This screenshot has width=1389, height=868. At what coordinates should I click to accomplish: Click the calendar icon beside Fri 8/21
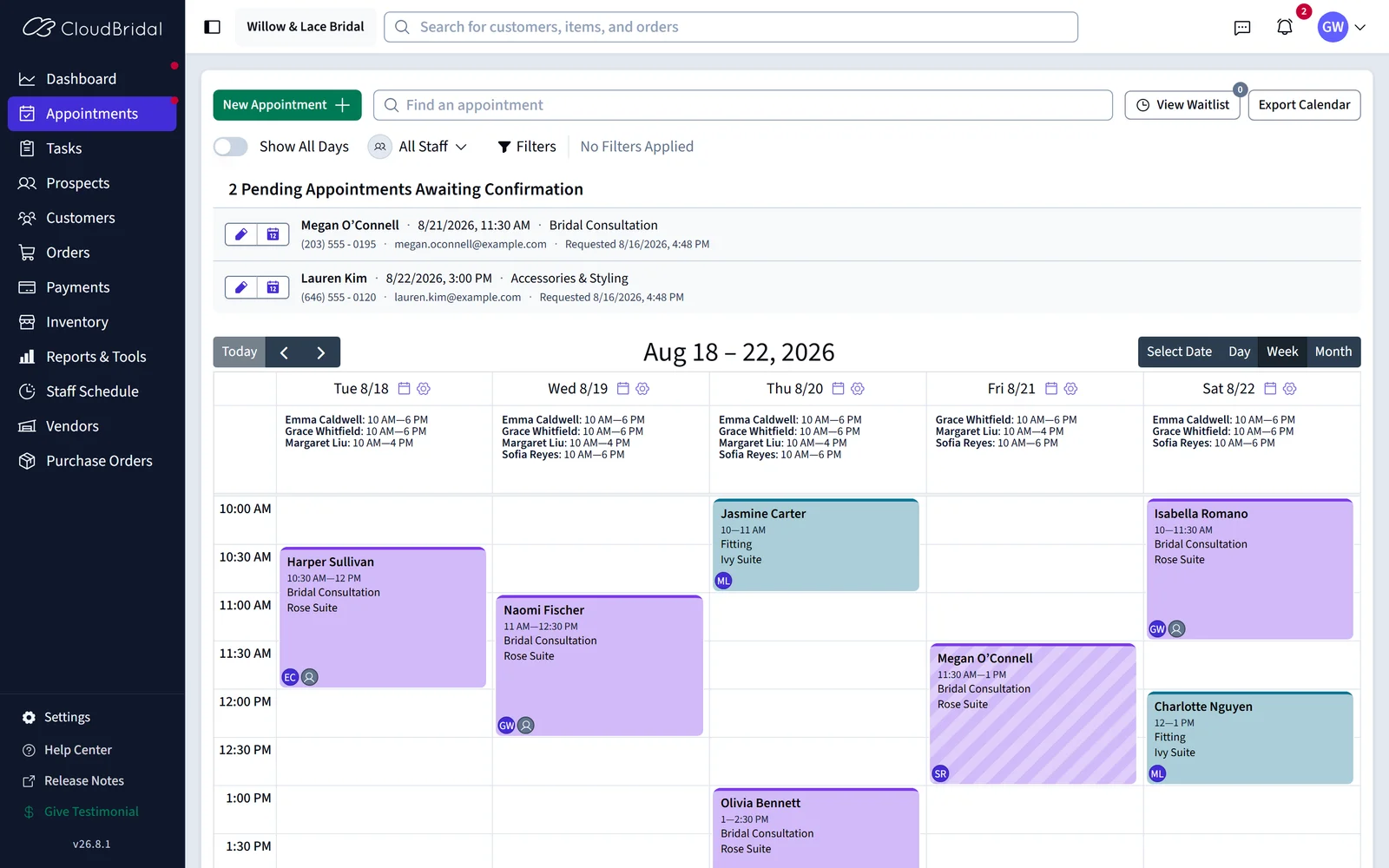pos(1051,389)
